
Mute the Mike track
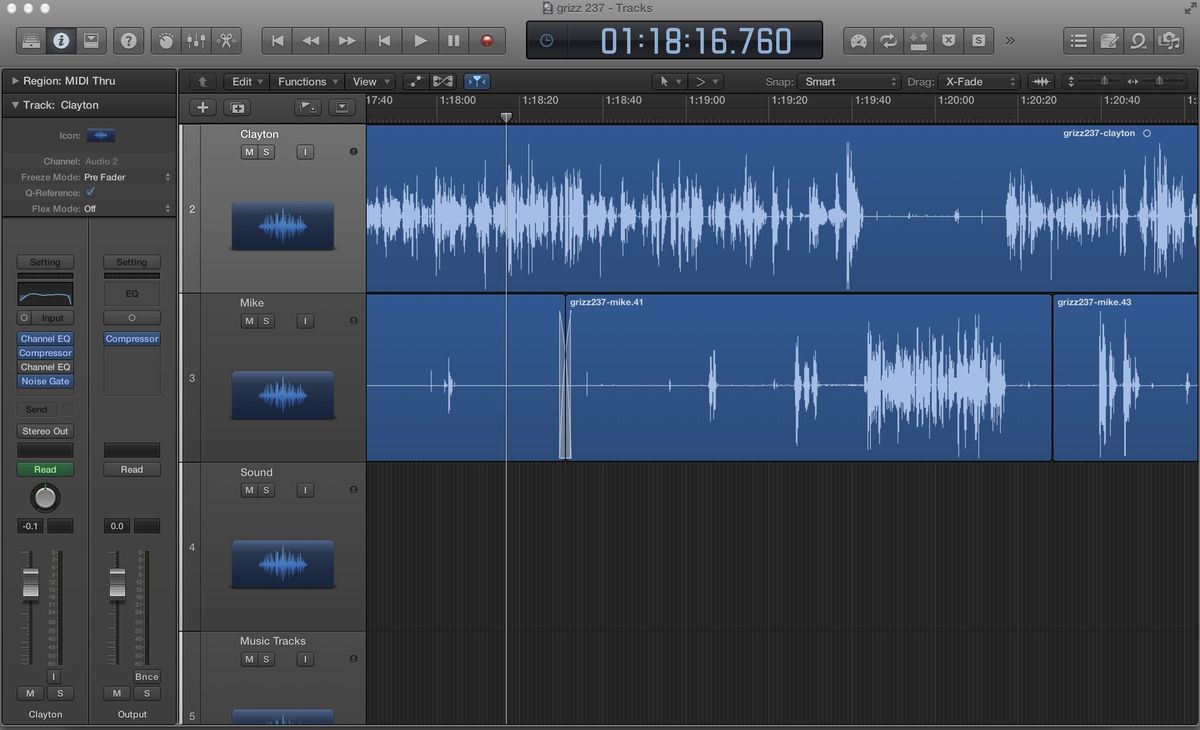[x=248, y=320]
